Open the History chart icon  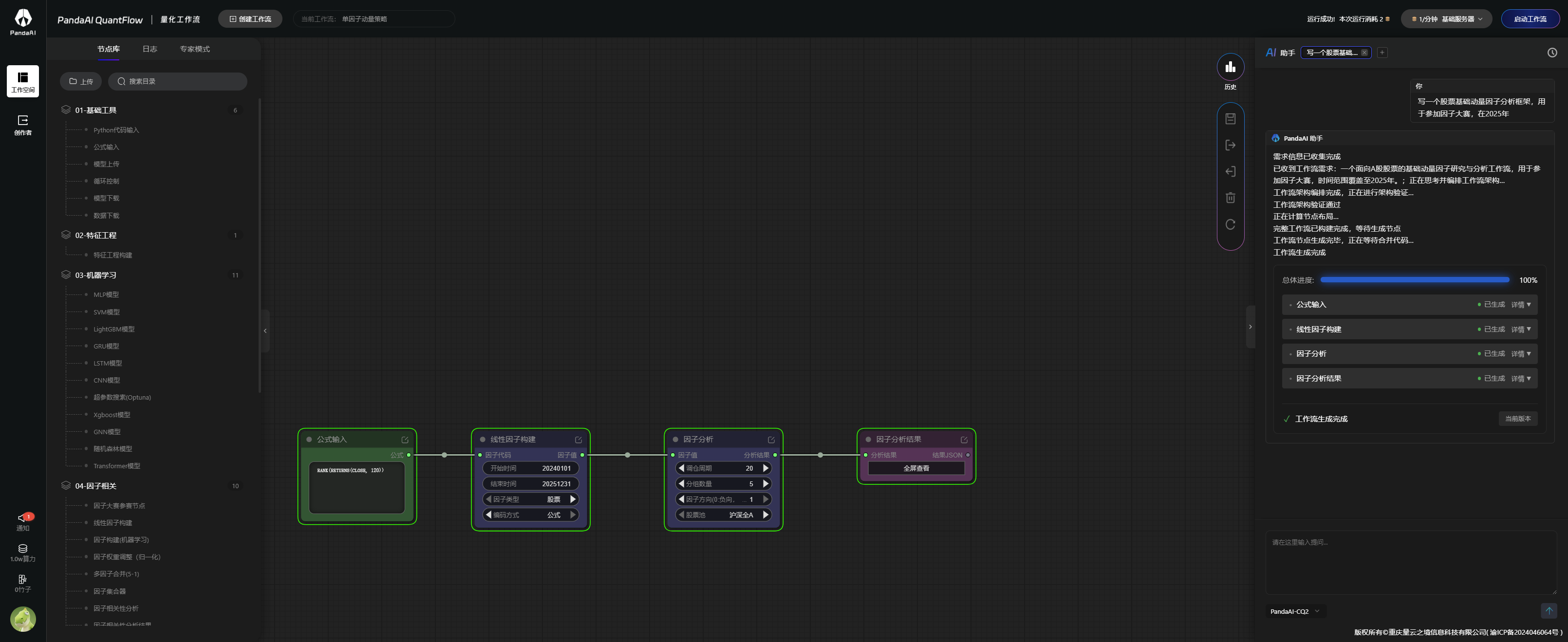(1230, 67)
